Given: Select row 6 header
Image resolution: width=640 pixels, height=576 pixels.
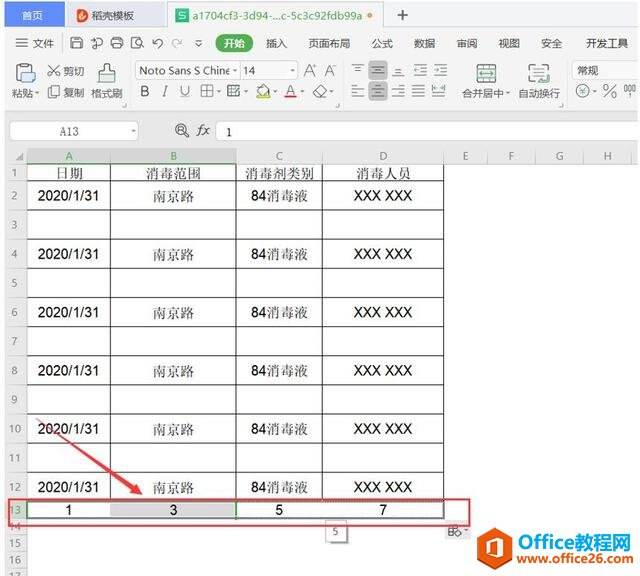Looking at the screenshot, I should point(15,312).
